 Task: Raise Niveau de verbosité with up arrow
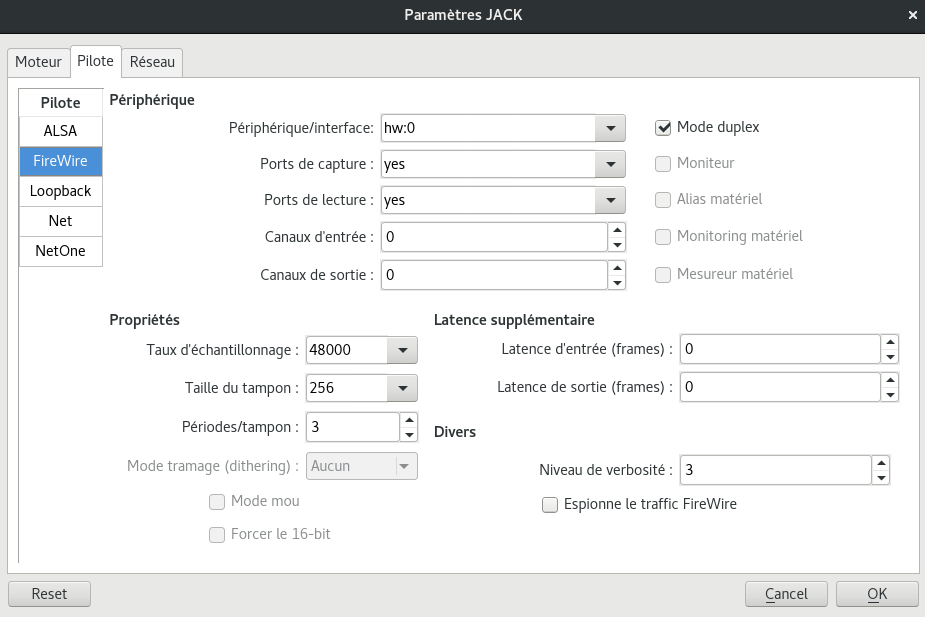(880, 462)
